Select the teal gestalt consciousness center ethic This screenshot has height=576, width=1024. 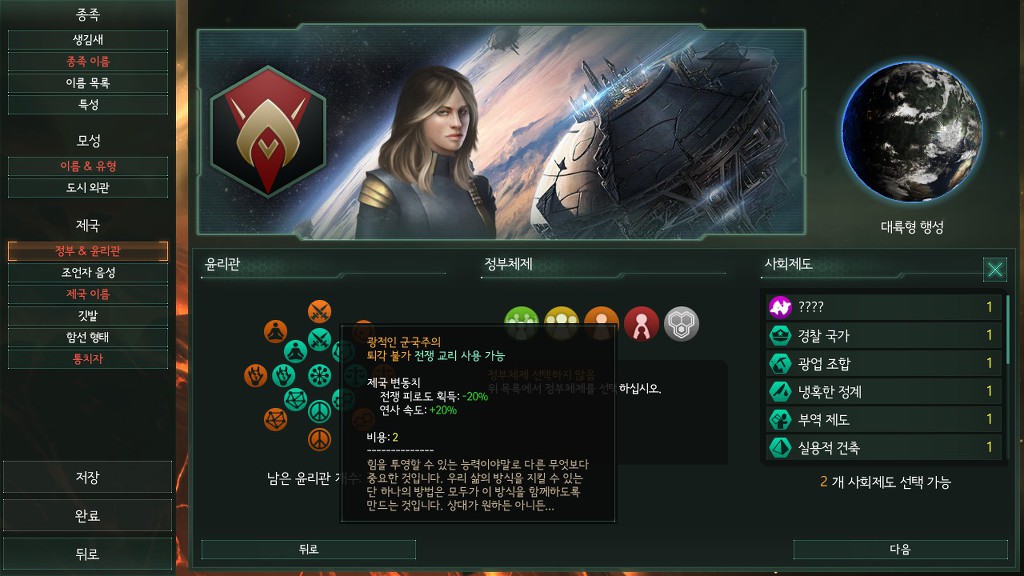pos(319,376)
